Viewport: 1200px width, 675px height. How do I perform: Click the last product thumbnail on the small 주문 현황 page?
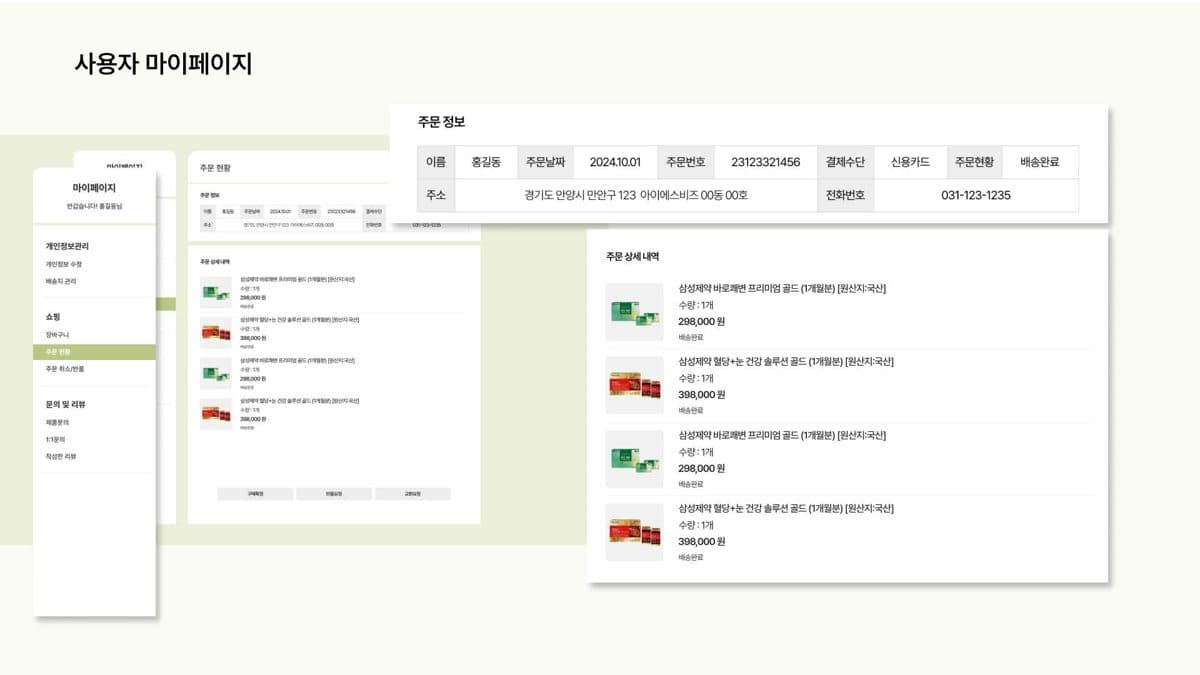coord(216,414)
